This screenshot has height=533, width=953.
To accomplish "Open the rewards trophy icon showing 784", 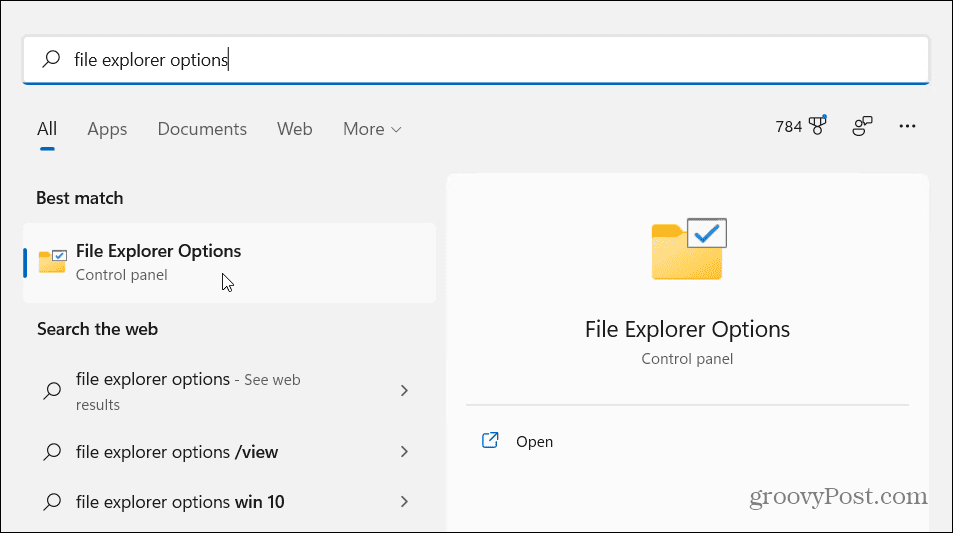I will [x=801, y=126].
